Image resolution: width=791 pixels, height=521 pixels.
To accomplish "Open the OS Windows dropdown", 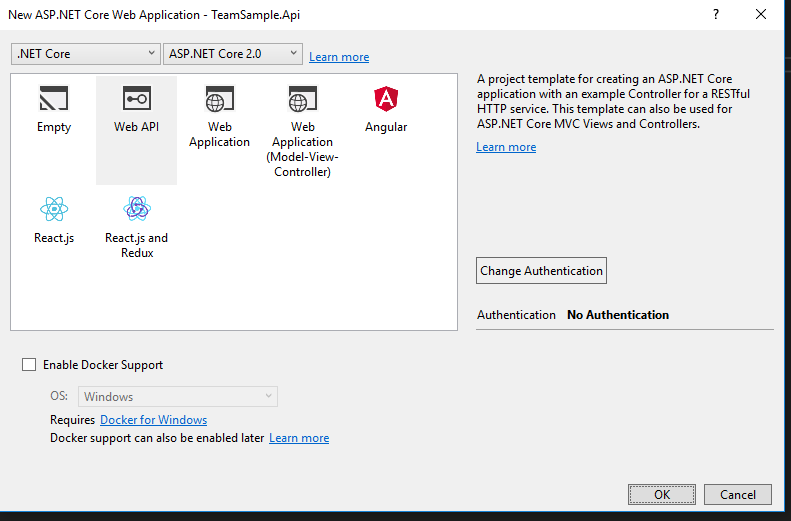I will pos(178,397).
